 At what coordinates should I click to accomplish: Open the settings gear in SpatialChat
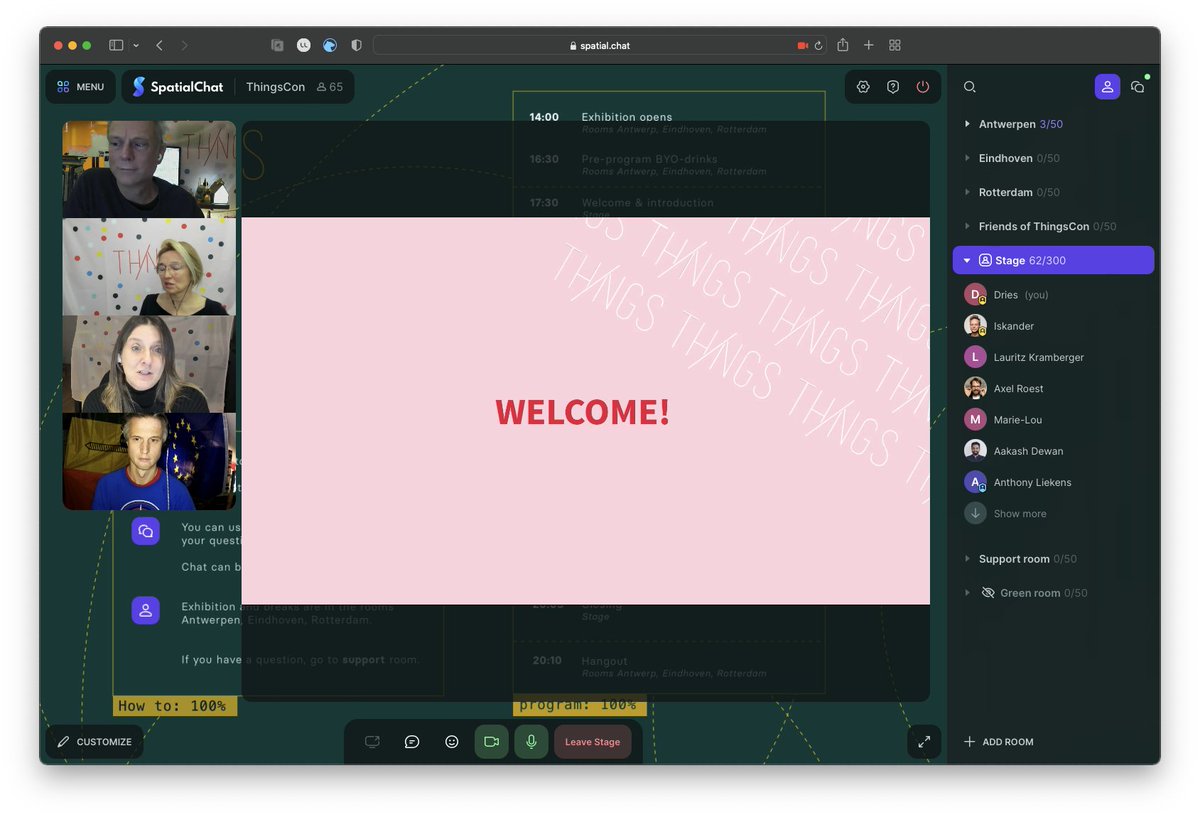click(863, 87)
